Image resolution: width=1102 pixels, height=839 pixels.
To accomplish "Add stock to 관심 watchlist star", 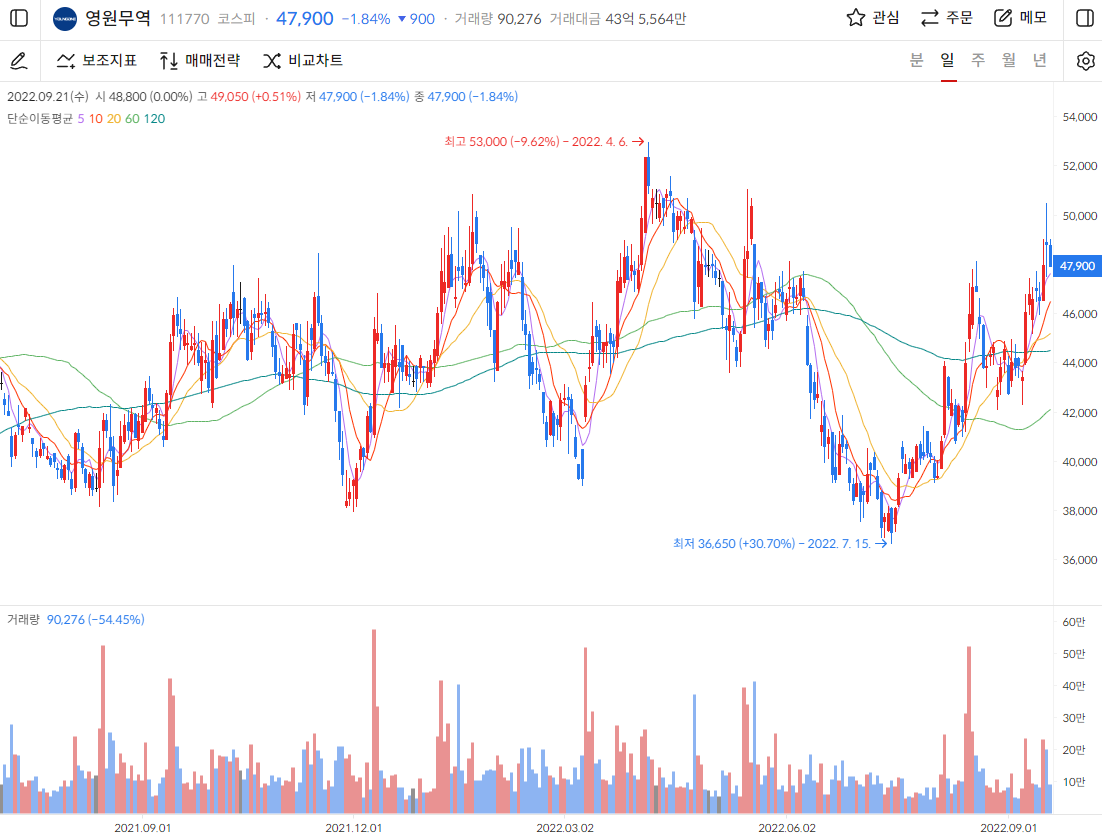I will pos(873,18).
